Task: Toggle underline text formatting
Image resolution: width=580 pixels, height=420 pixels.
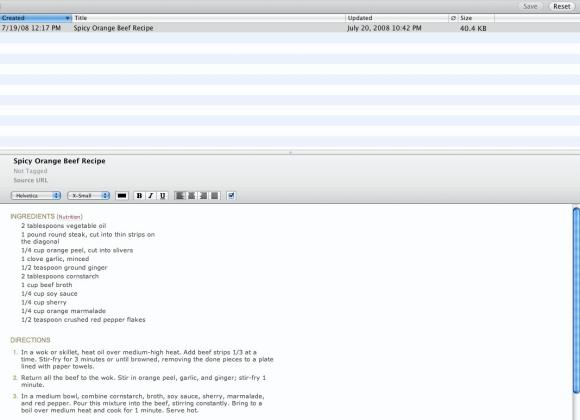Action: point(162,196)
